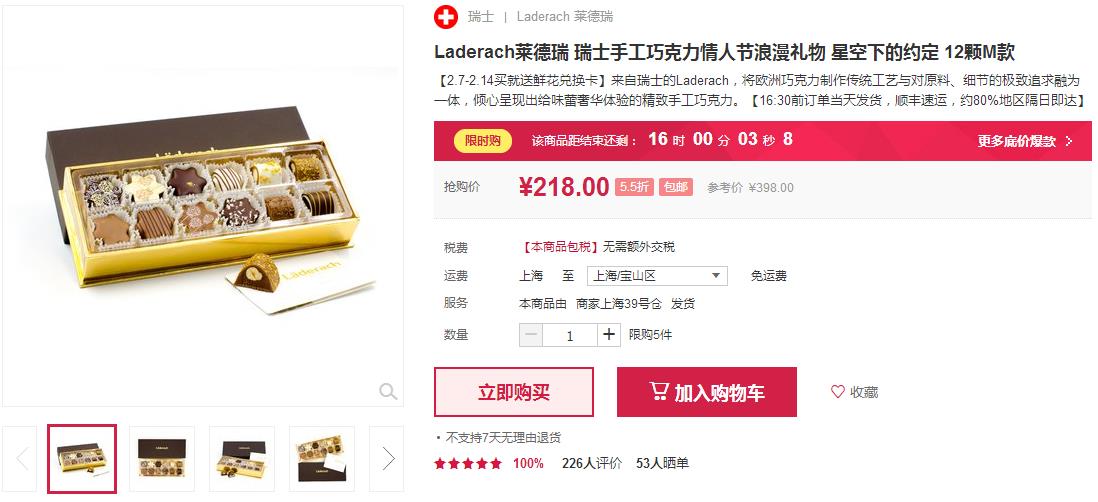Click the magnifier zoom icon on product image
This screenshot has height=502, width=1098.
point(388,391)
